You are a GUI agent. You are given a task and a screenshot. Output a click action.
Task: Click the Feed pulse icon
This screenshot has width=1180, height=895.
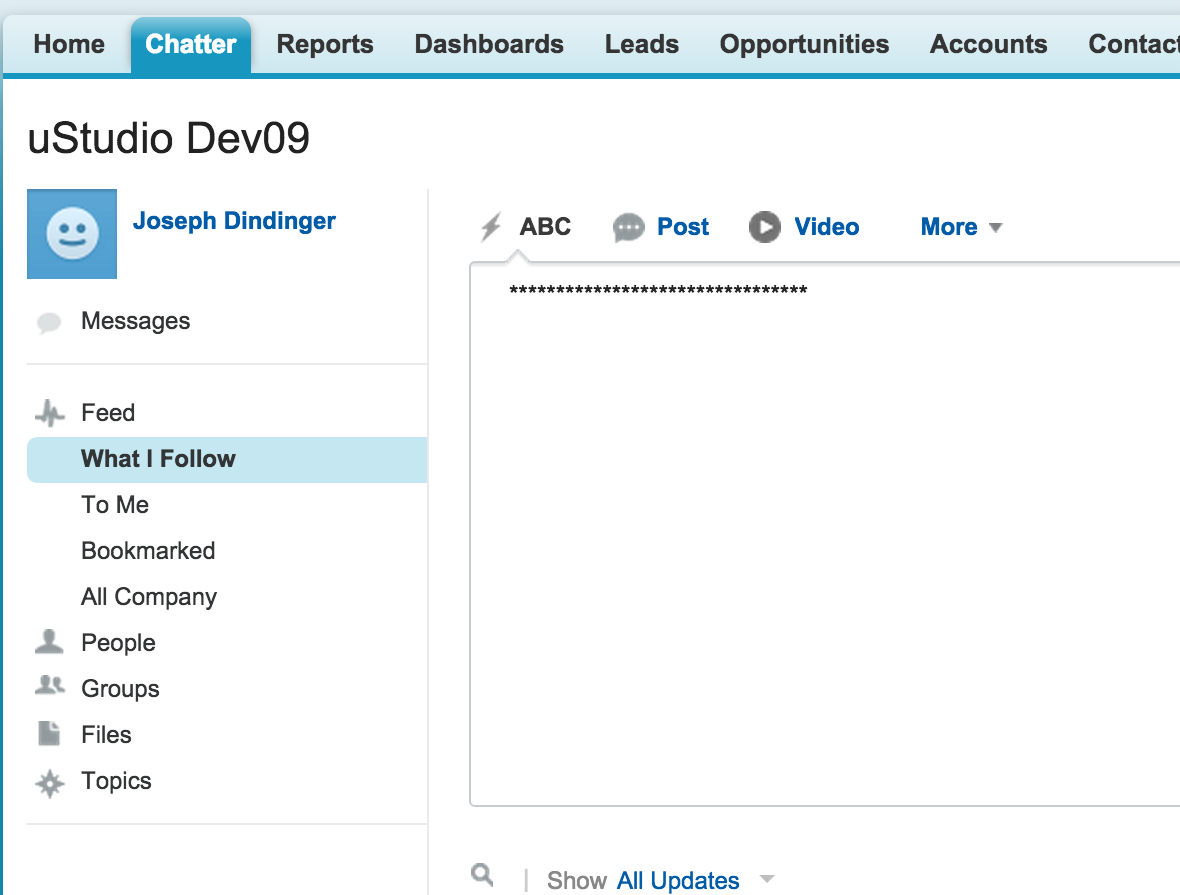(50, 412)
